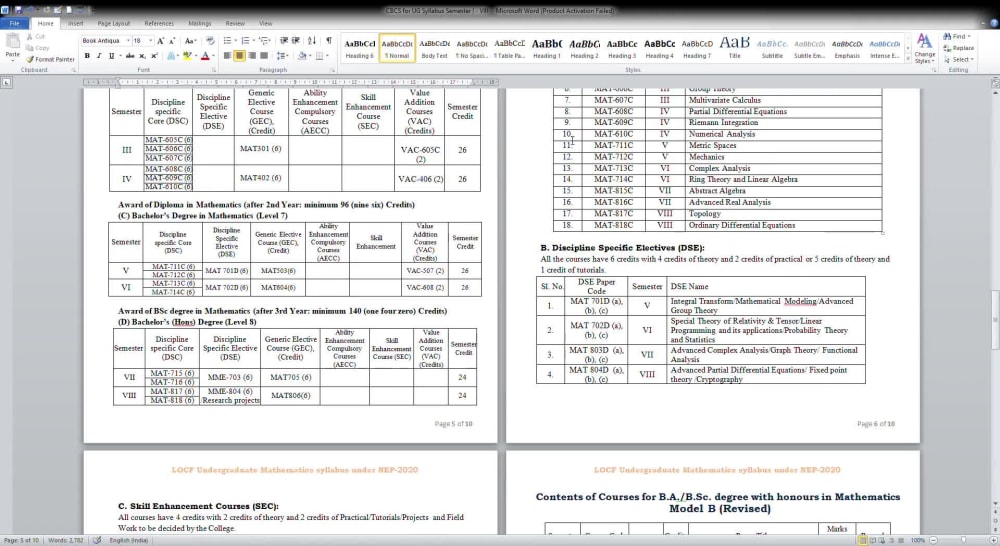Click the bullets list icon
Screen dimensions: 1000x546
pos(228,41)
